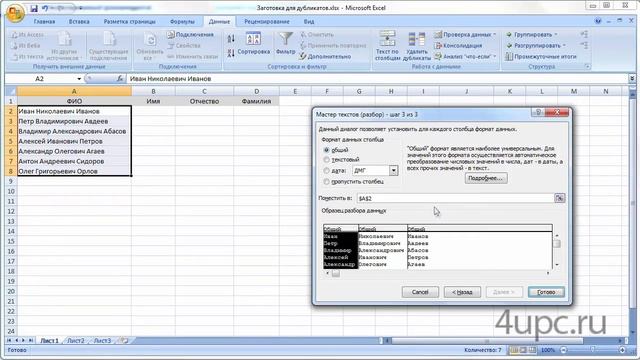The width and height of the screenshot is (640, 360).
Task: Click Подробнее button
Action: click(x=486, y=178)
